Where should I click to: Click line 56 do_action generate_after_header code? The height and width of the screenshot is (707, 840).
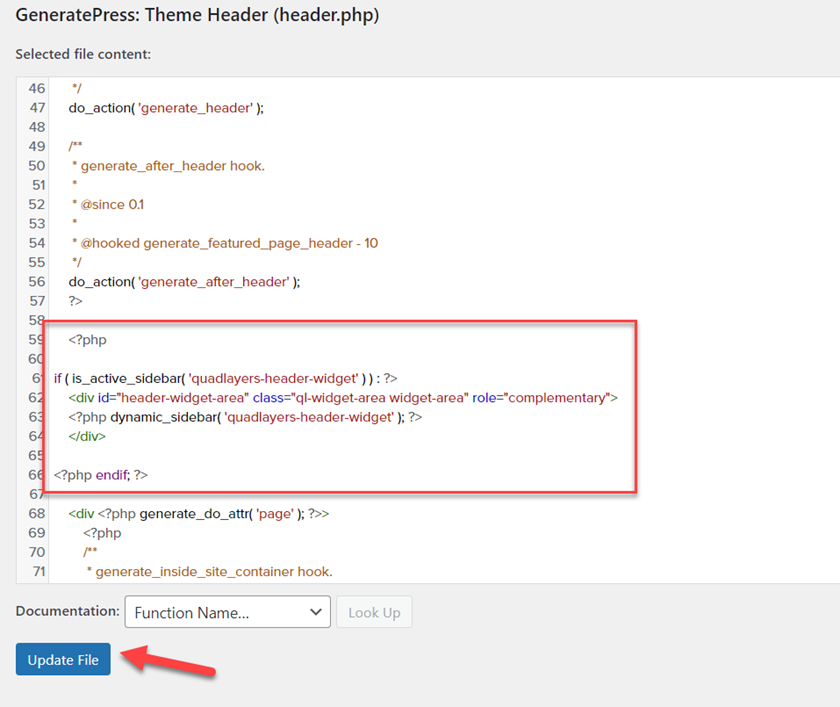point(184,282)
